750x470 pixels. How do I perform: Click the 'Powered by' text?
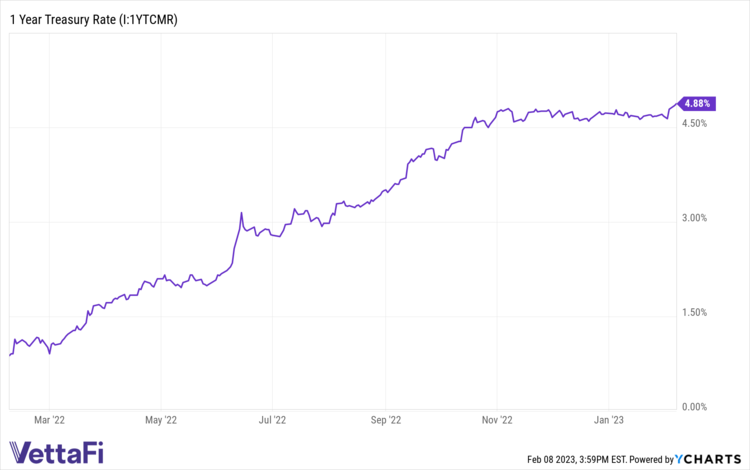[x=649, y=460]
